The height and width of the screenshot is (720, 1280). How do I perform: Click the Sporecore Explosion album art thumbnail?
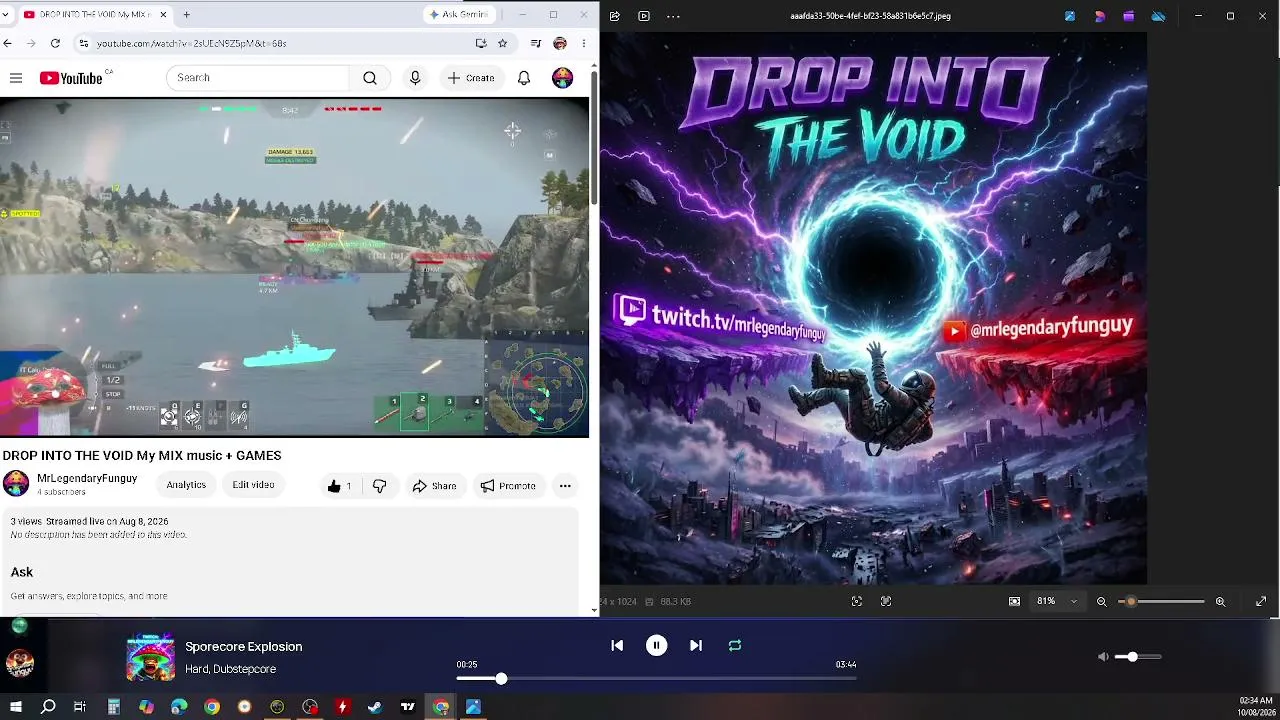151,658
